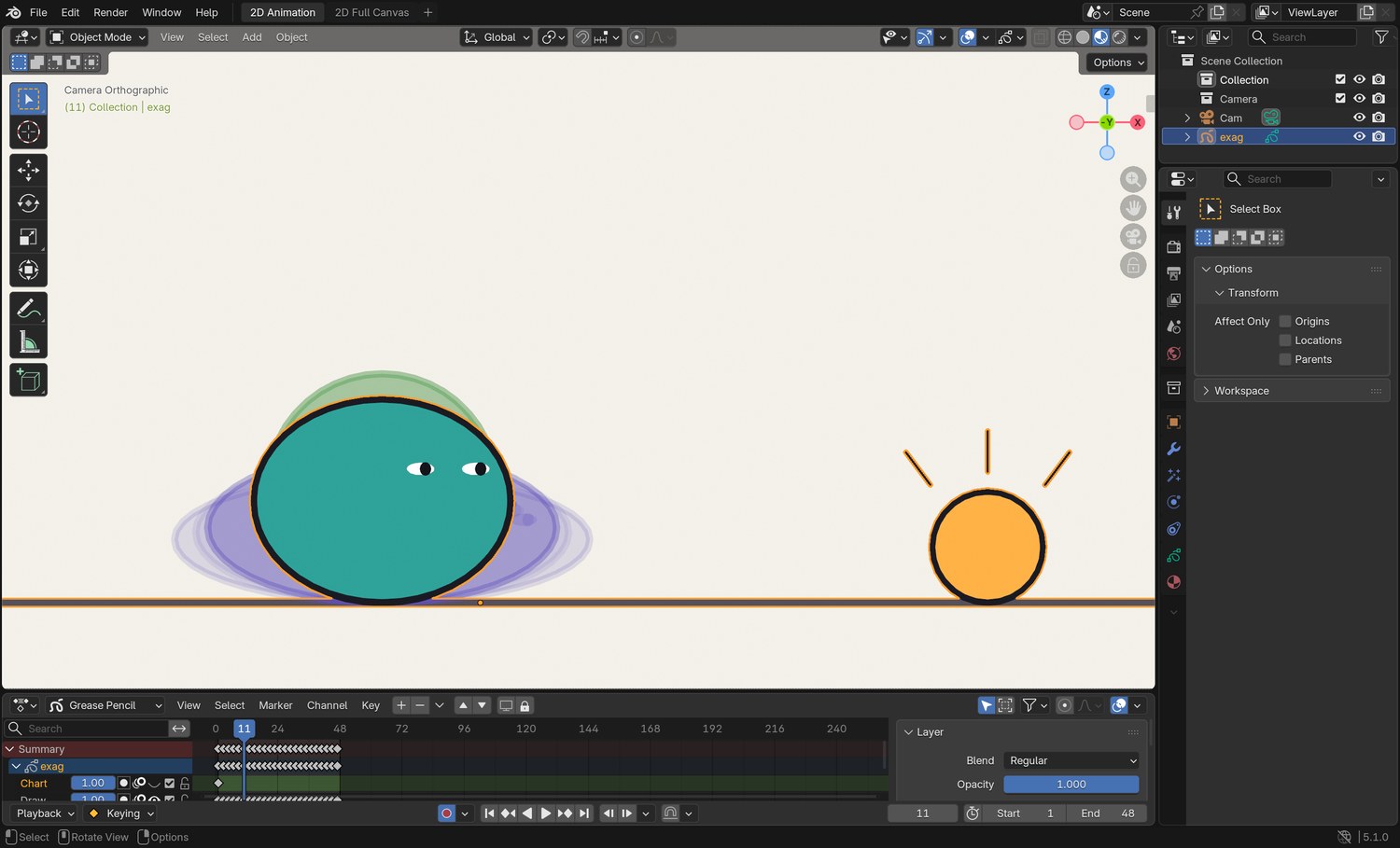The height and width of the screenshot is (848, 1400).
Task: Select the Move tool
Action: [x=28, y=170]
